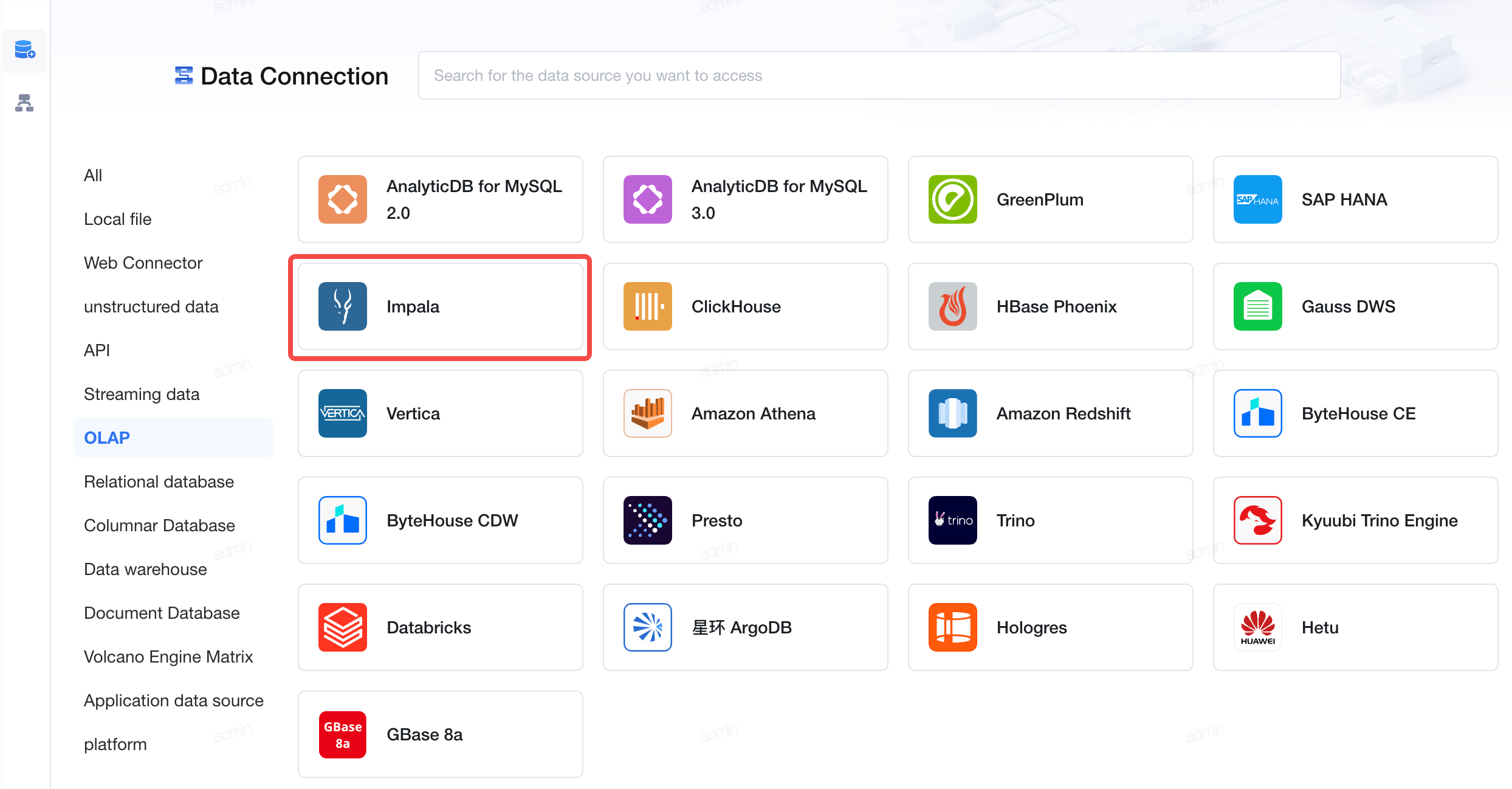Click the GreenPlum logo icon
This screenshot has height=789, width=1512.
tap(953, 199)
